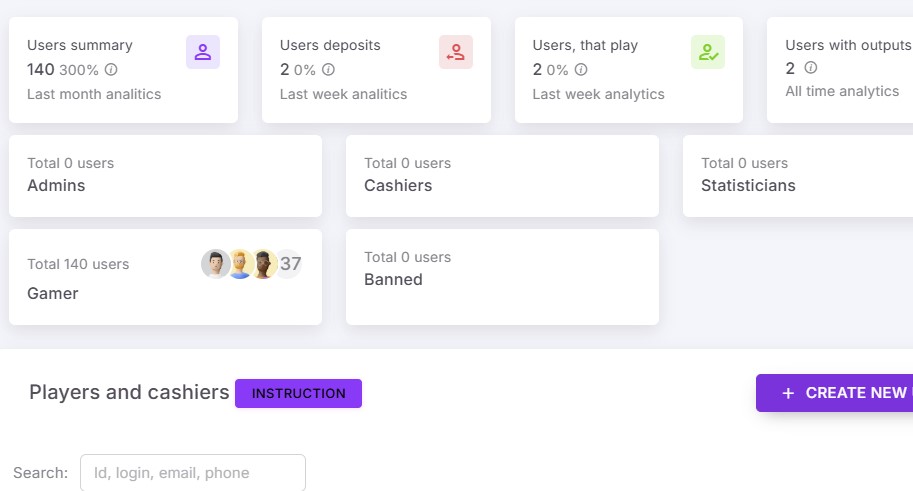
Task: Click the info icon in Users, that play card
Action: pos(581,70)
